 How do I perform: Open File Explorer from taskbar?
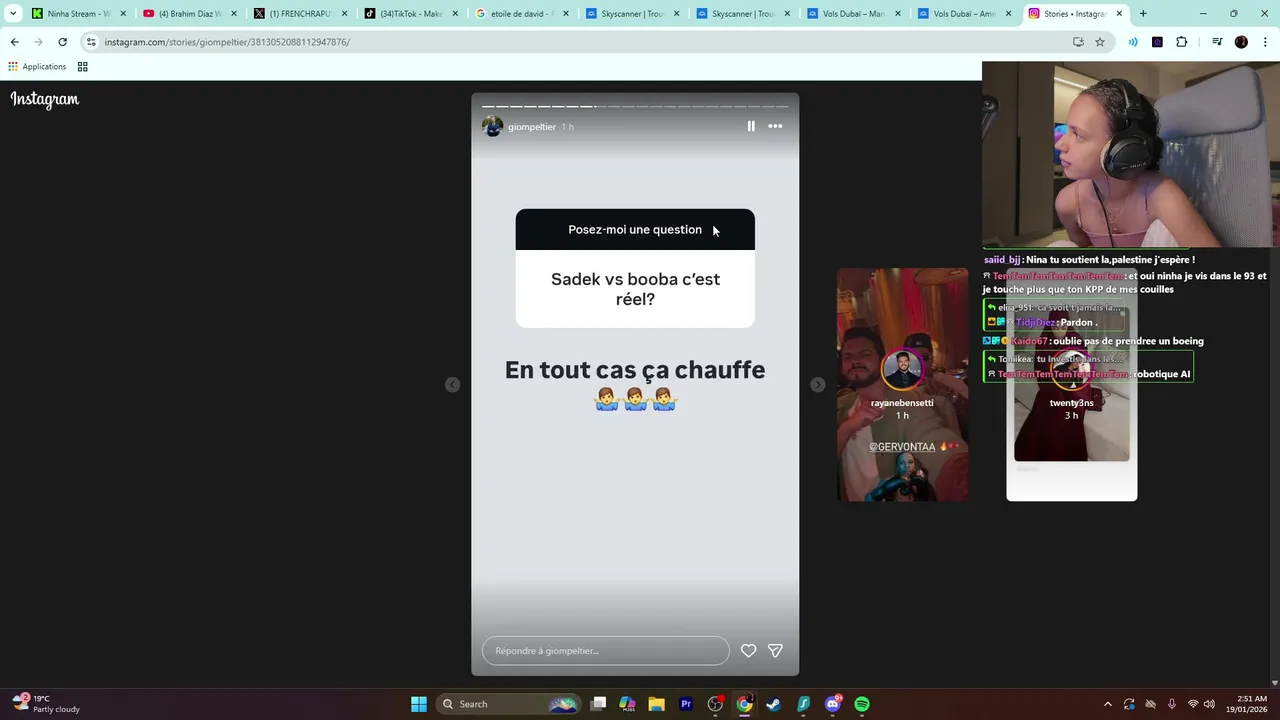pyautogui.click(x=656, y=704)
